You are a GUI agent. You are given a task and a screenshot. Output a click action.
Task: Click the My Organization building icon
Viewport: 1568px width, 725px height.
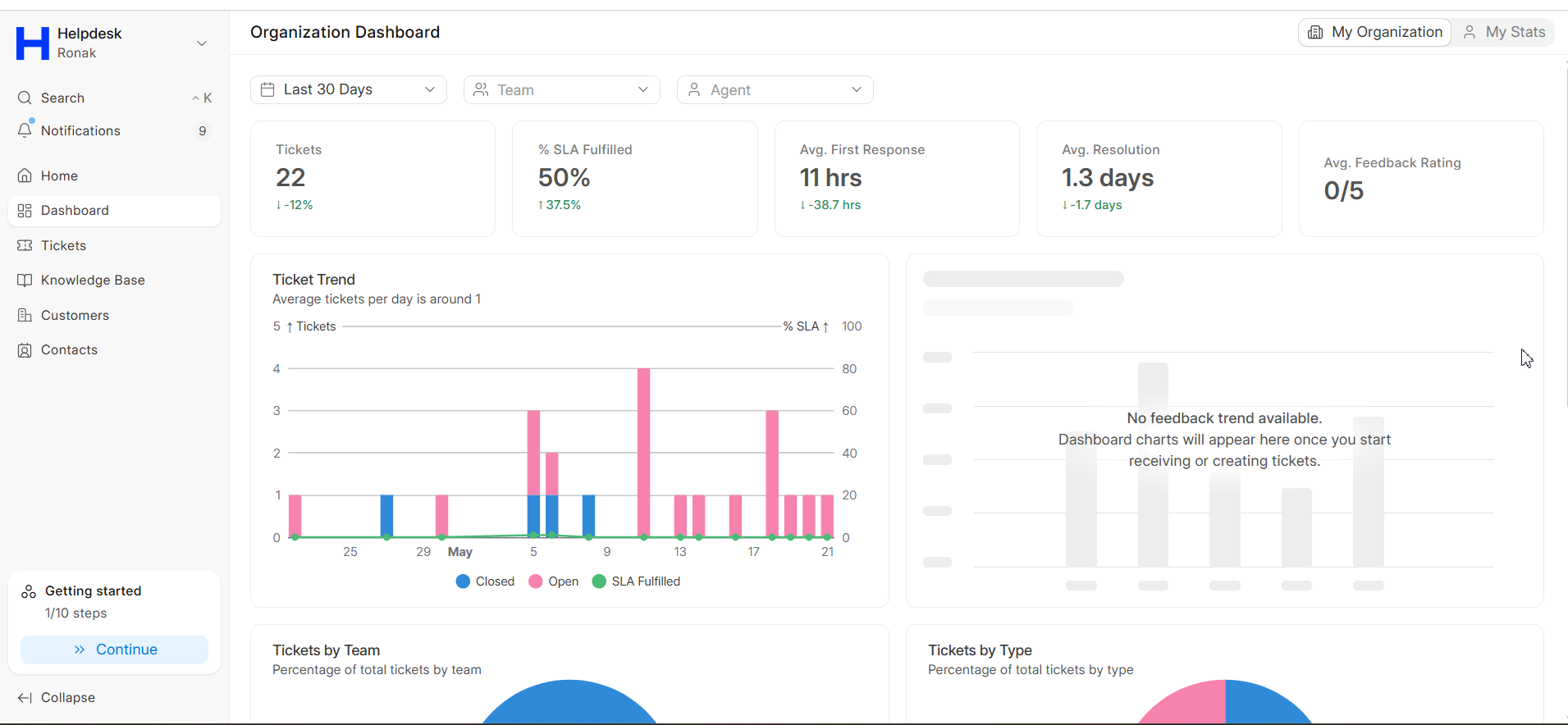[x=1315, y=32]
